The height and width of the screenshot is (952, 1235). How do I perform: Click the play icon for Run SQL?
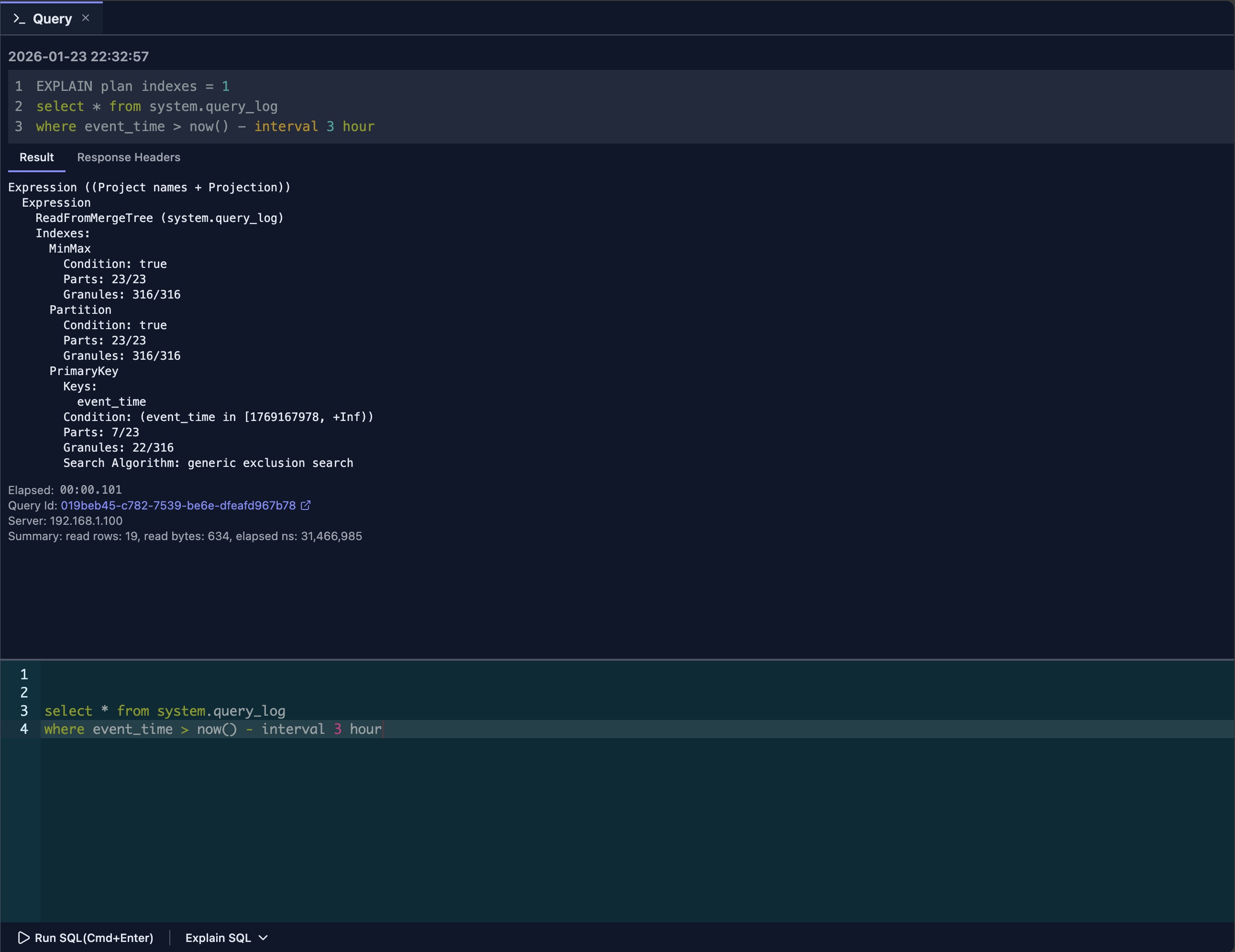[x=23, y=937]
